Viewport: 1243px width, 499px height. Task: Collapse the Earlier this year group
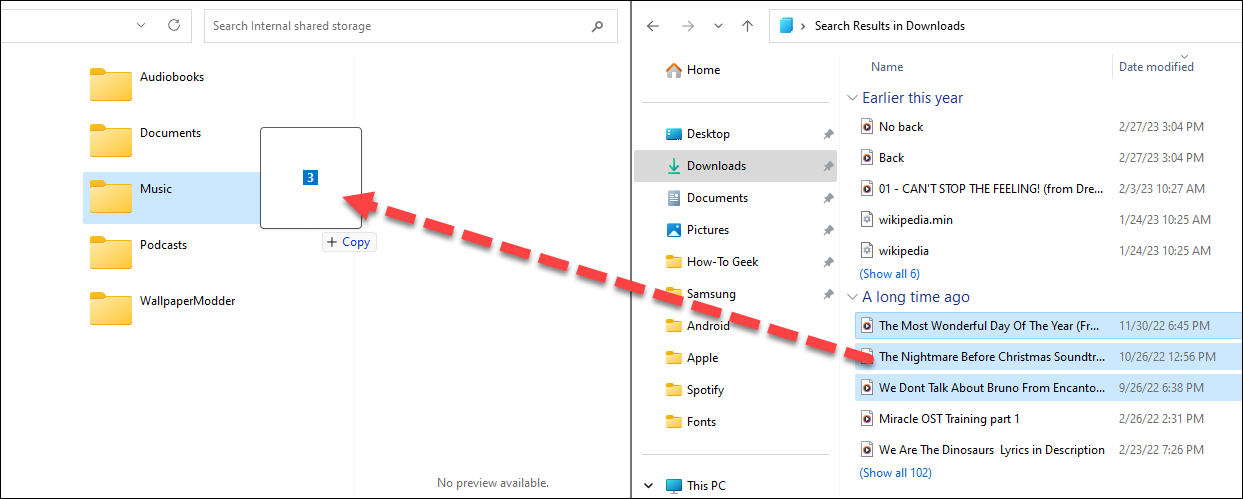tap(852, 98)
